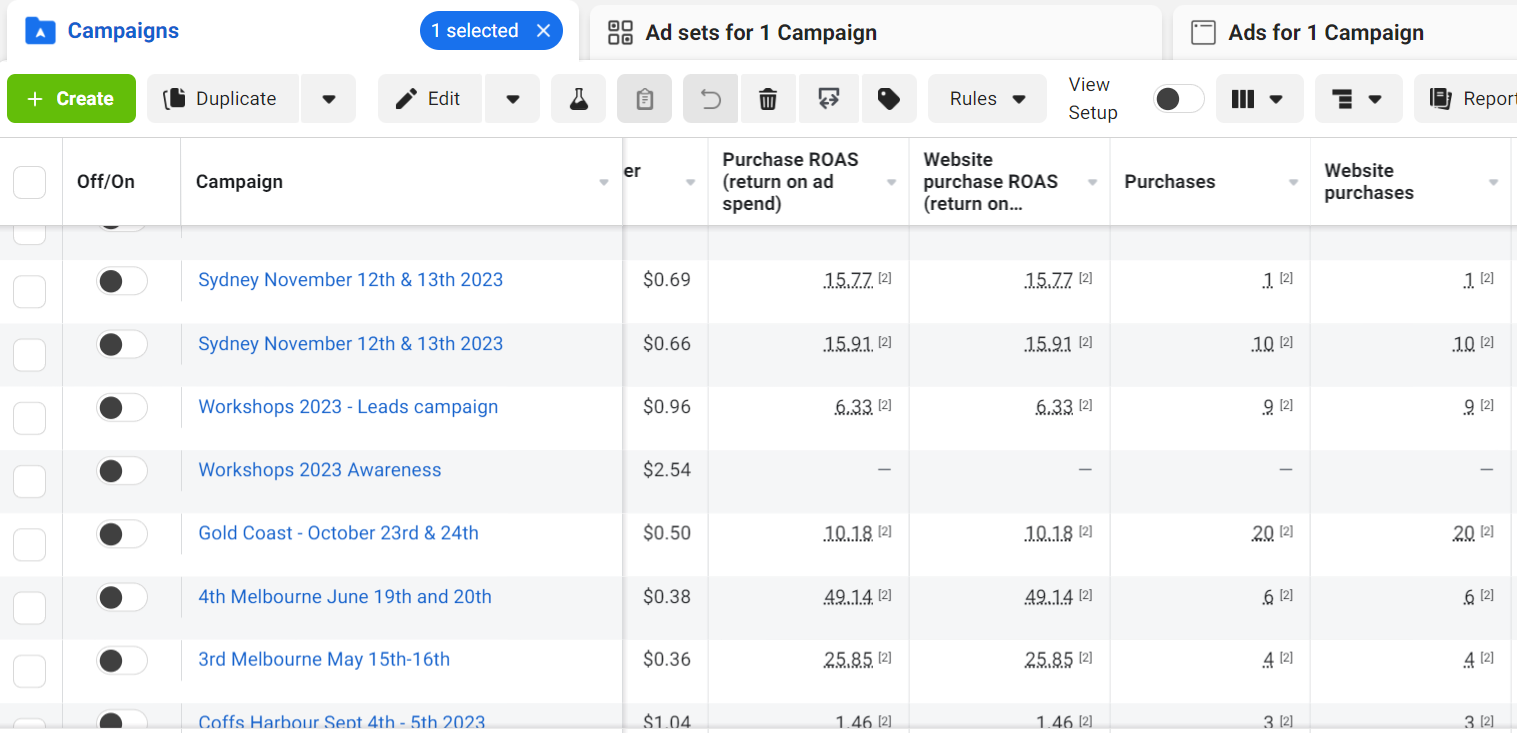Switch to Ad sets for 1 Campaign tab
Image resolution: width=1517 pixels, height=733 pixels.
tap(760, 33)
